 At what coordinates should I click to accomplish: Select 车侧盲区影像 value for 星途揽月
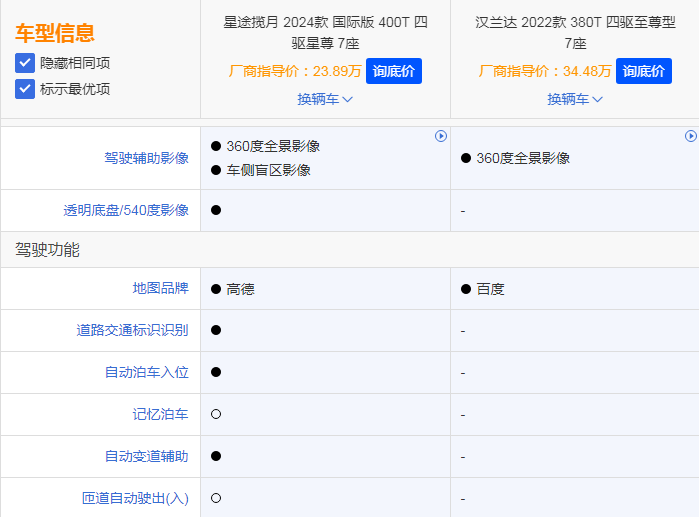[268, 170]
